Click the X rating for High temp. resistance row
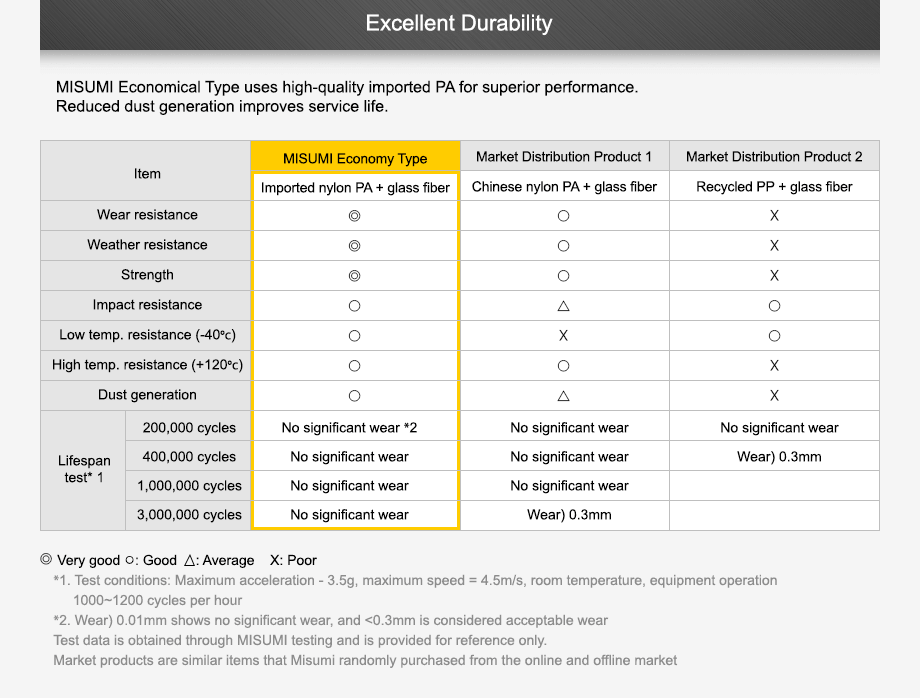 click(x=774, y=366)
